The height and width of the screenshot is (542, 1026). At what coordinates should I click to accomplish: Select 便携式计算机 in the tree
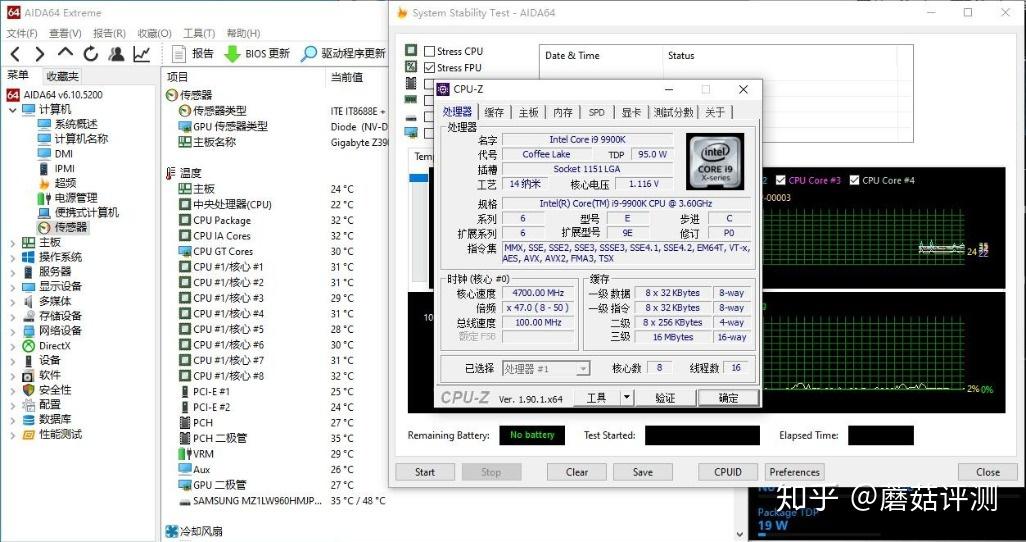tap(87, 212)
